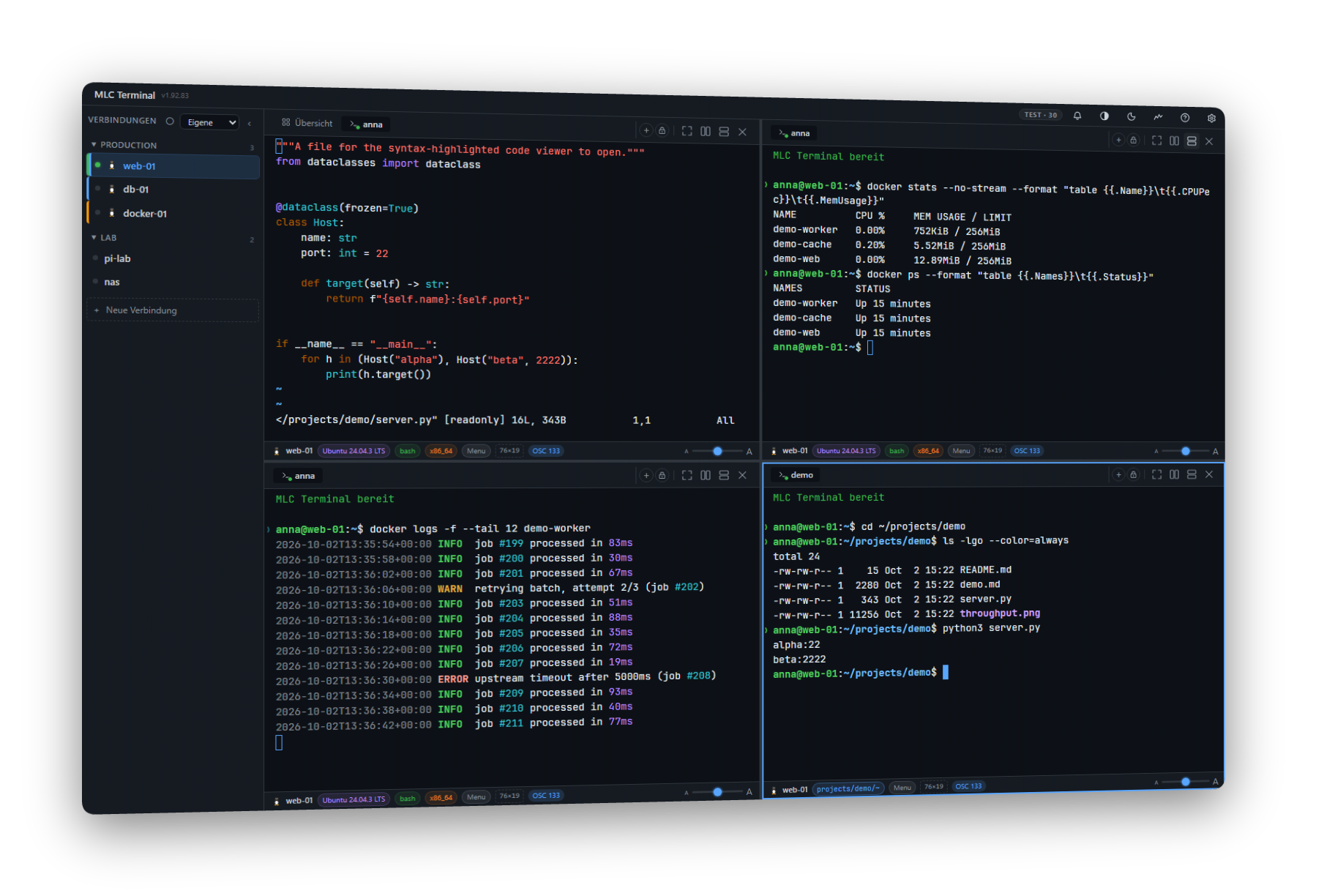This screenshot has height=896, width=1335.
Task: Select the nas connection
Action: [173, 282]
